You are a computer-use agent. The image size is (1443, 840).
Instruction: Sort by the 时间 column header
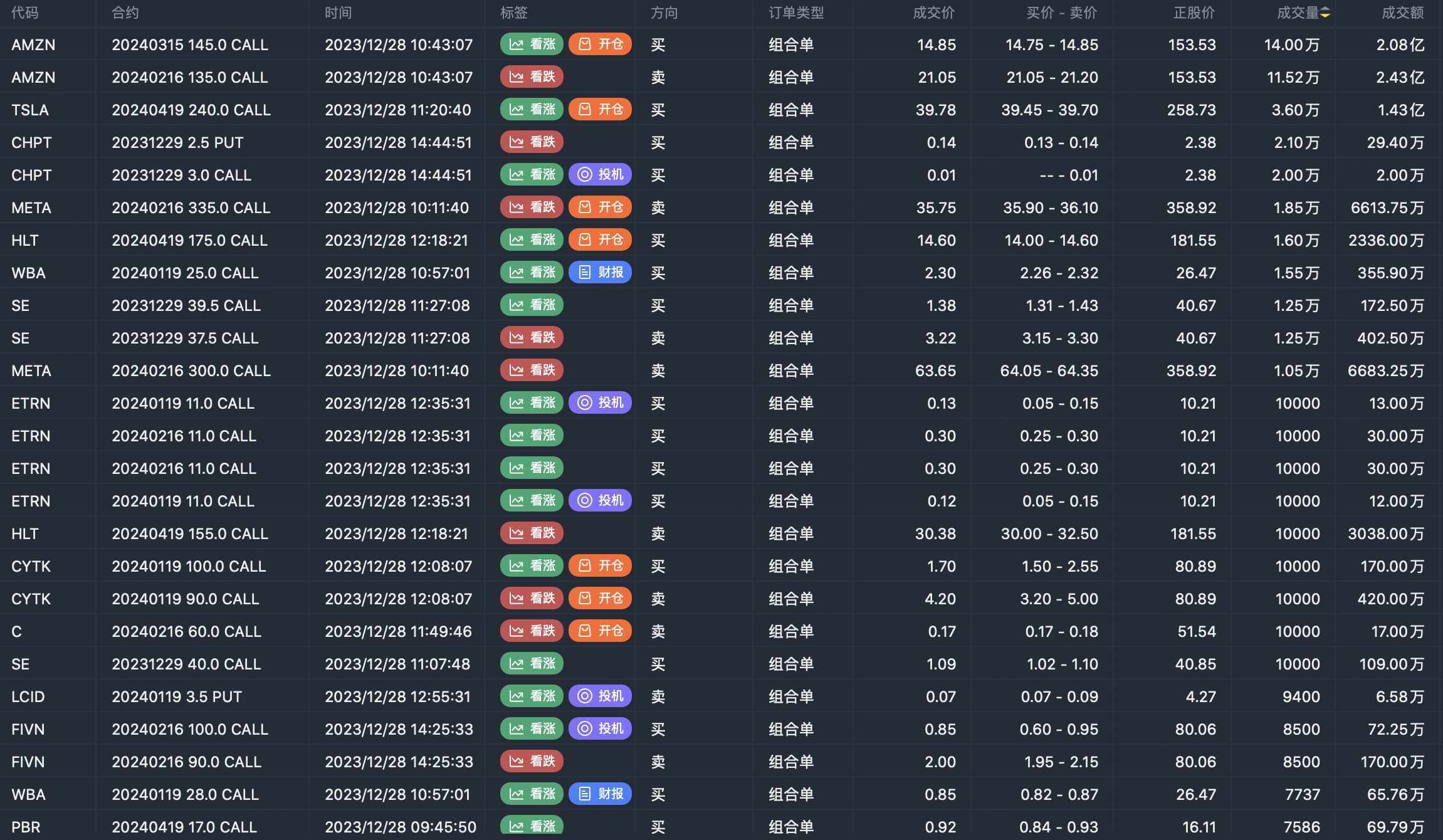pyautogui.click(x=338, y=13)
